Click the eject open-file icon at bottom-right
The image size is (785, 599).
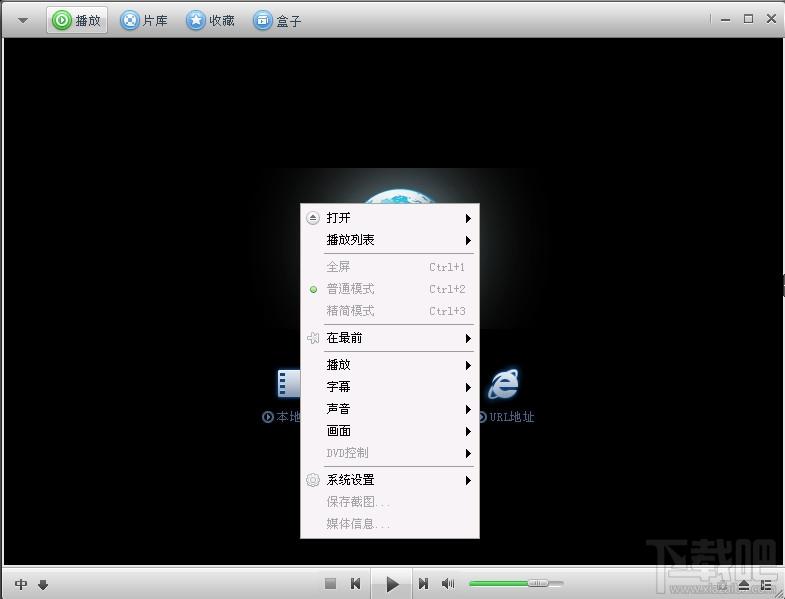pos(744,585)
